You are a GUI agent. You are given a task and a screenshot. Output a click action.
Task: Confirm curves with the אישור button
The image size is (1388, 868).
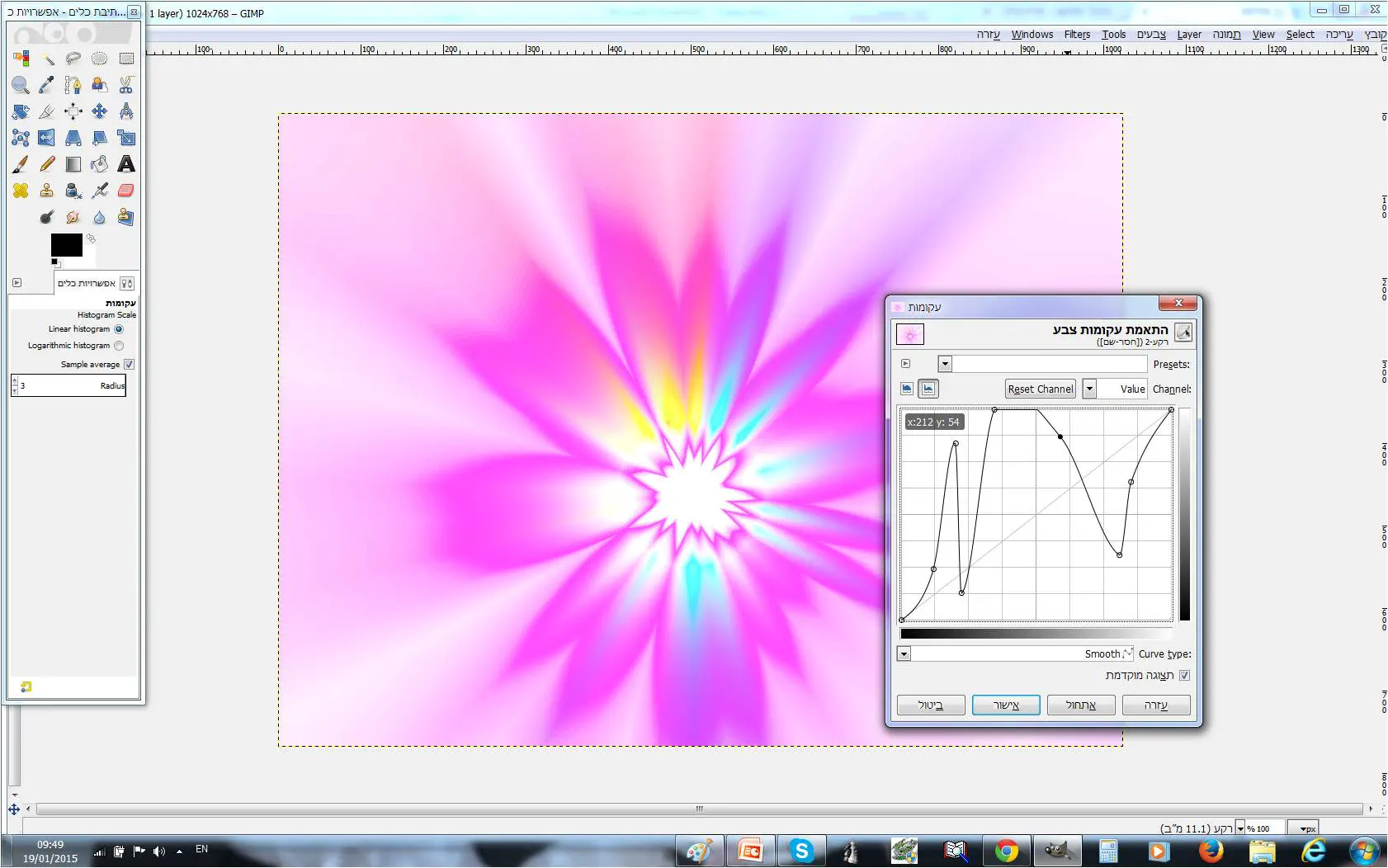[x=1005, y=705]
